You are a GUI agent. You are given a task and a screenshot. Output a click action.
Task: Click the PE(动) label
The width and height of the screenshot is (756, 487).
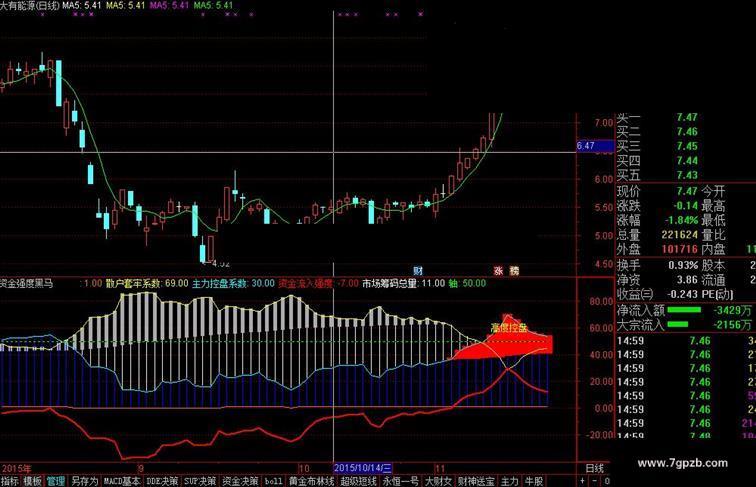(x=717, y=294)
